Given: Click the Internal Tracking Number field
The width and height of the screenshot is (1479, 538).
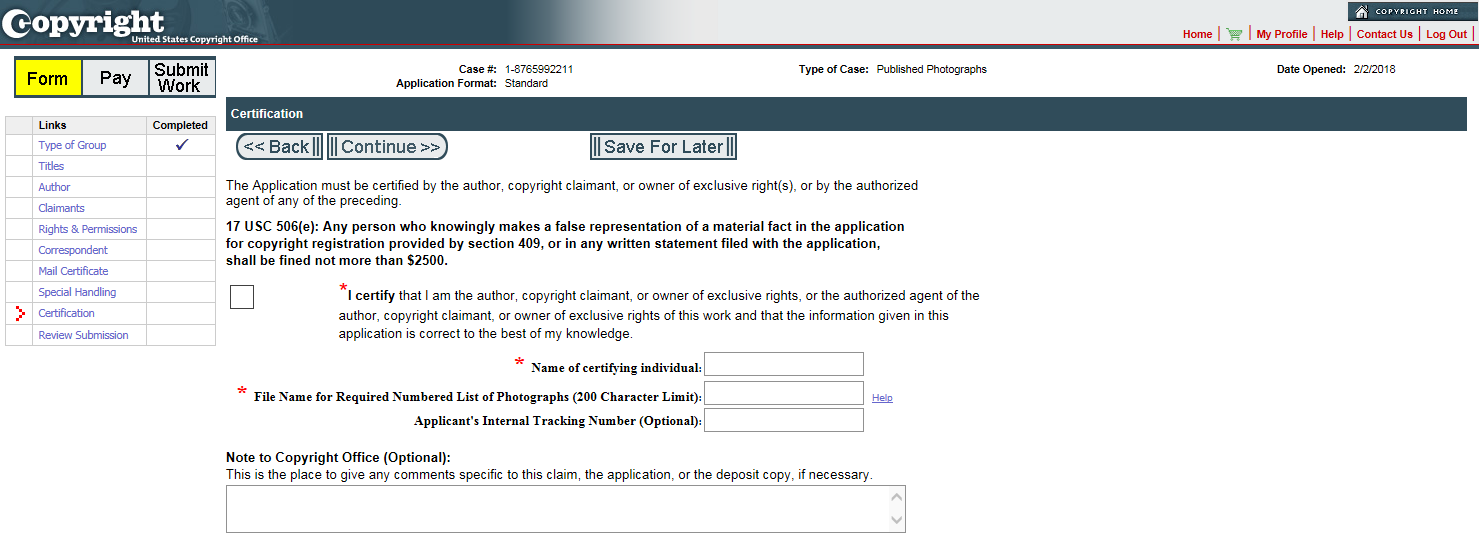Looking at the screenshot, I should (784, 420).
